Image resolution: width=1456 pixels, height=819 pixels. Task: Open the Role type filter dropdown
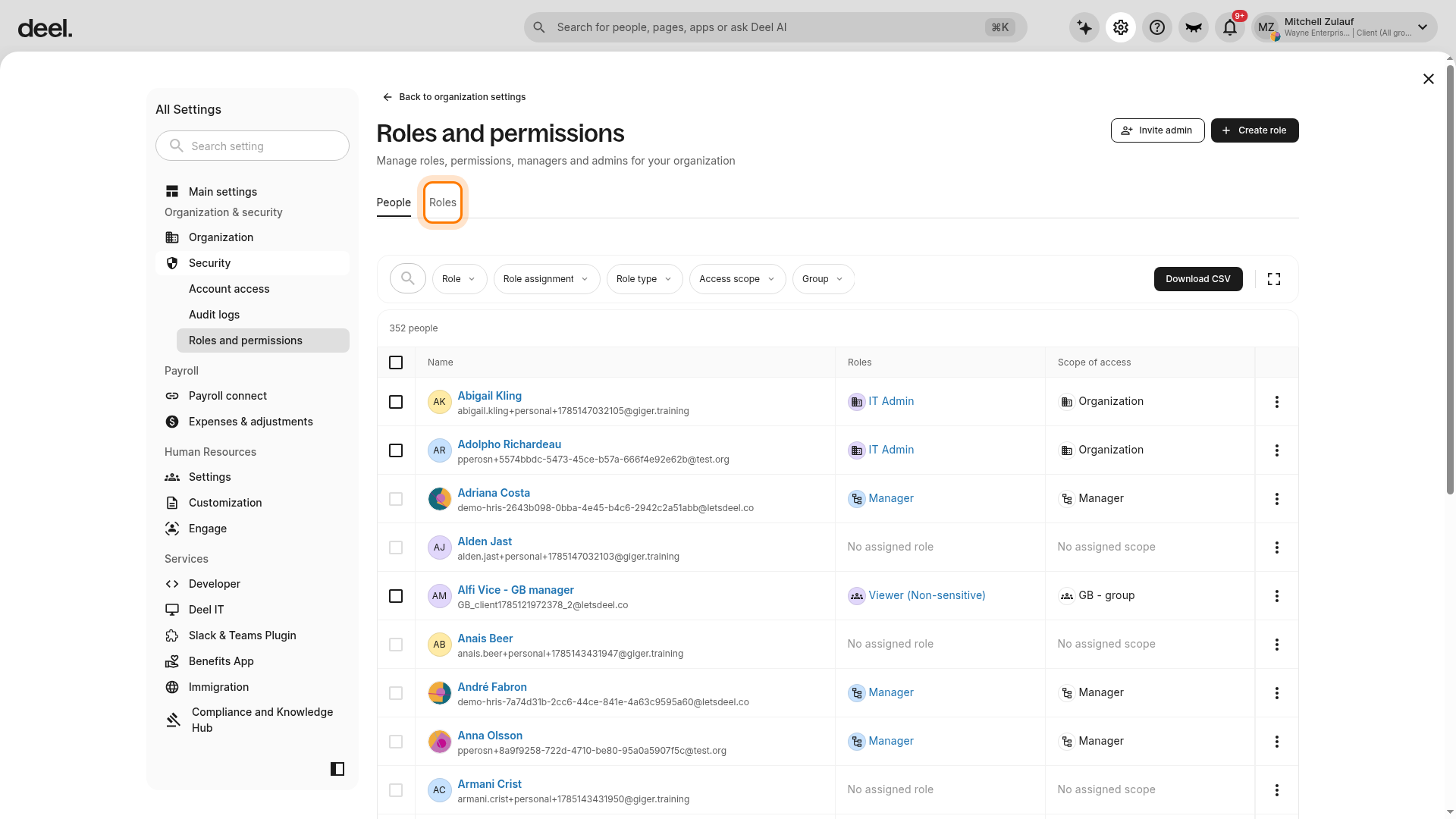[645, 279]
